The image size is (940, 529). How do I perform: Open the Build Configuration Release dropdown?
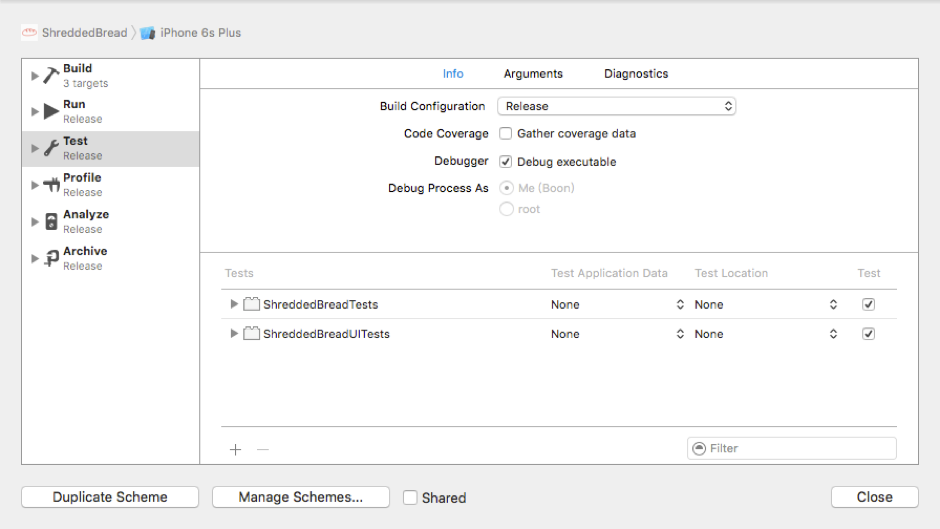(x=616, y=106)
